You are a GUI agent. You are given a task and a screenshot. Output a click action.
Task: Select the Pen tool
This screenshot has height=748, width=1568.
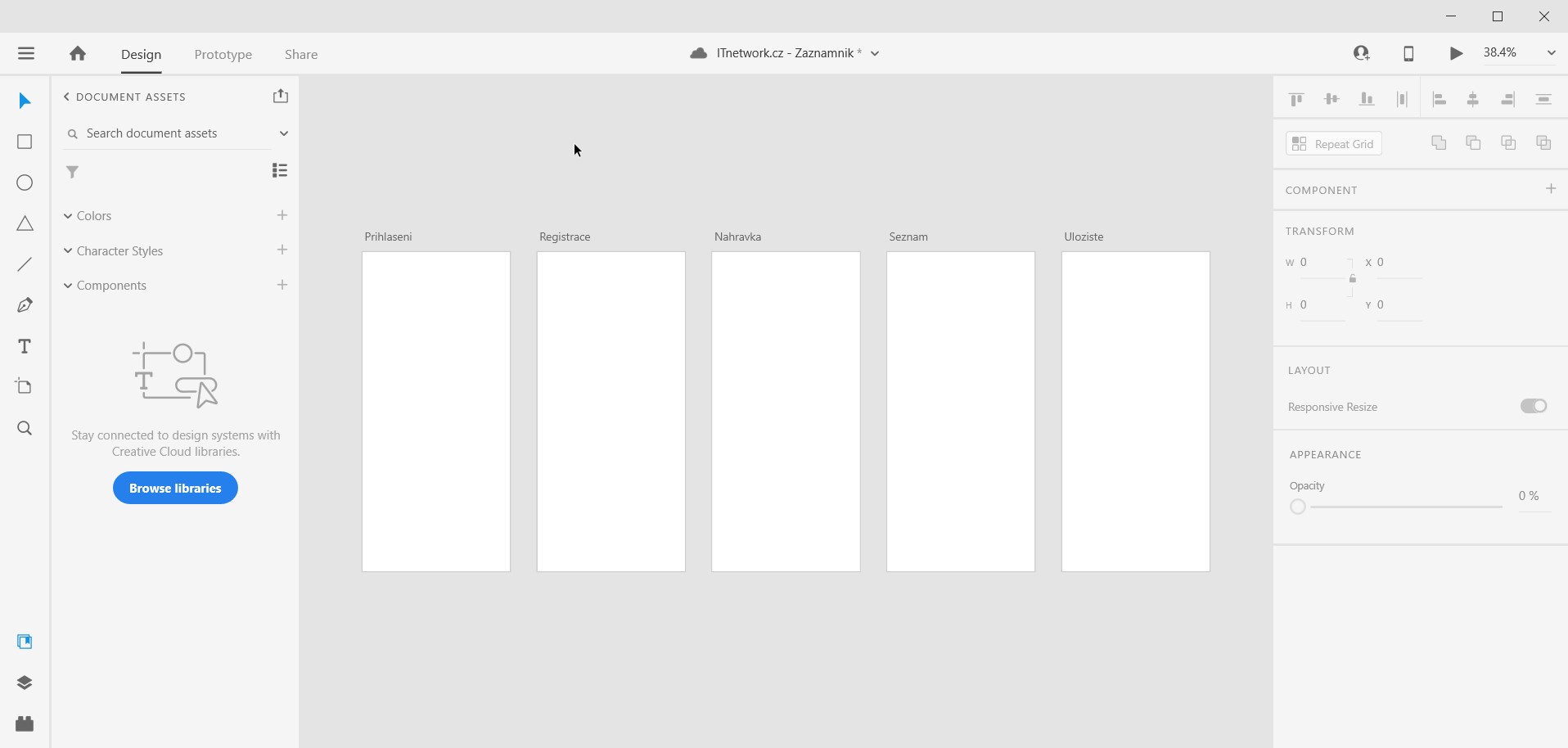click(25, 305)
